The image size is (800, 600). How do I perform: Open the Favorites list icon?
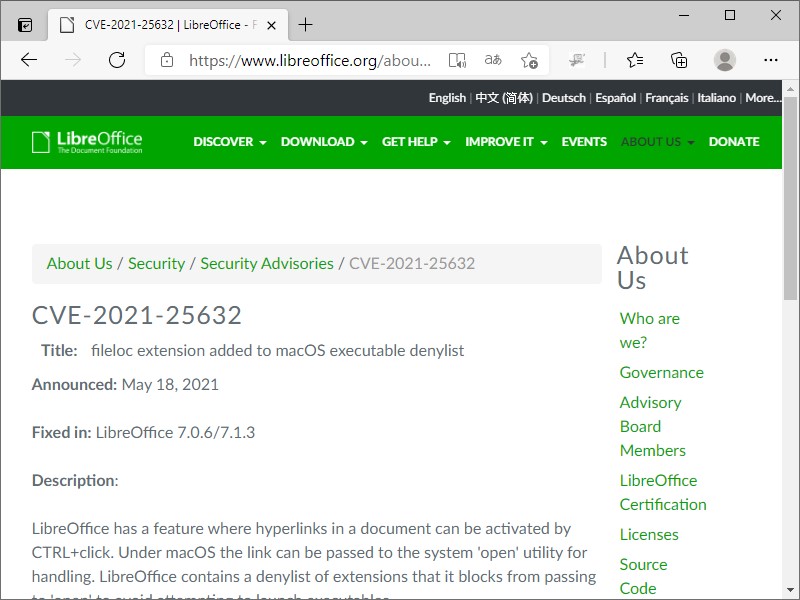(635, 60)
